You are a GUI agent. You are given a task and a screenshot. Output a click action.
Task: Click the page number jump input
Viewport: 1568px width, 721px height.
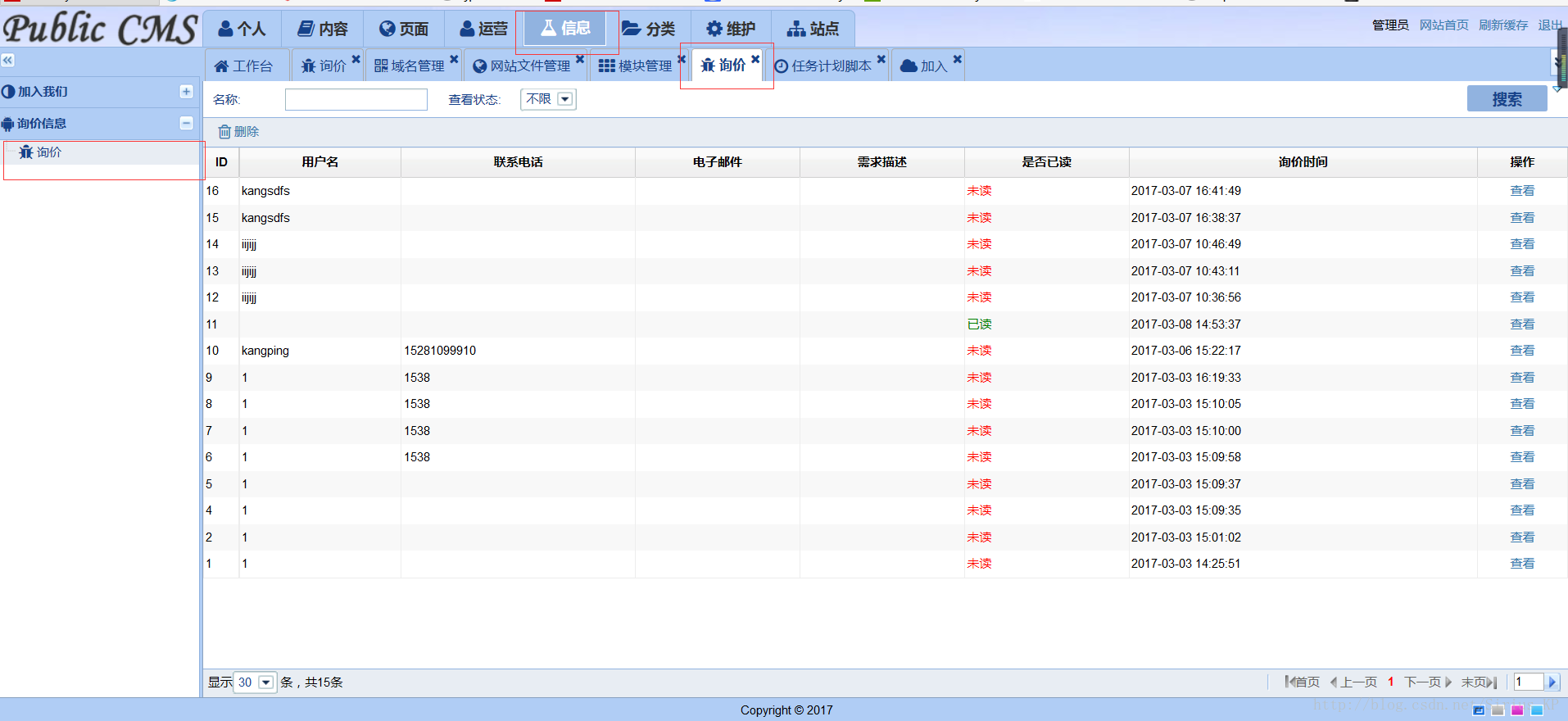[x=1529, y=682]
